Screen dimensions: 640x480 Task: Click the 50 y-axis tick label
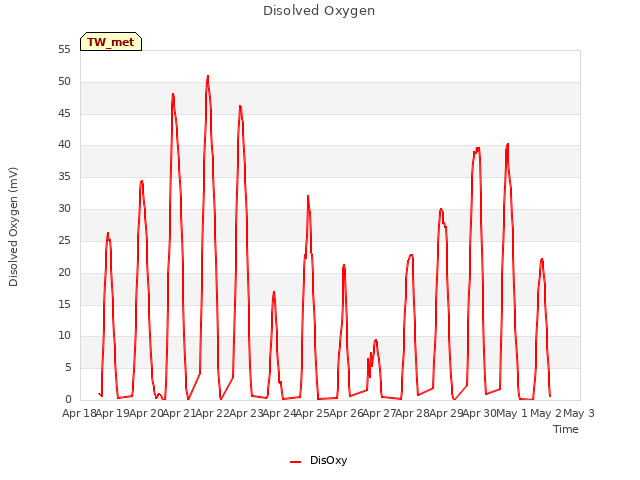(x=64, y=82)
